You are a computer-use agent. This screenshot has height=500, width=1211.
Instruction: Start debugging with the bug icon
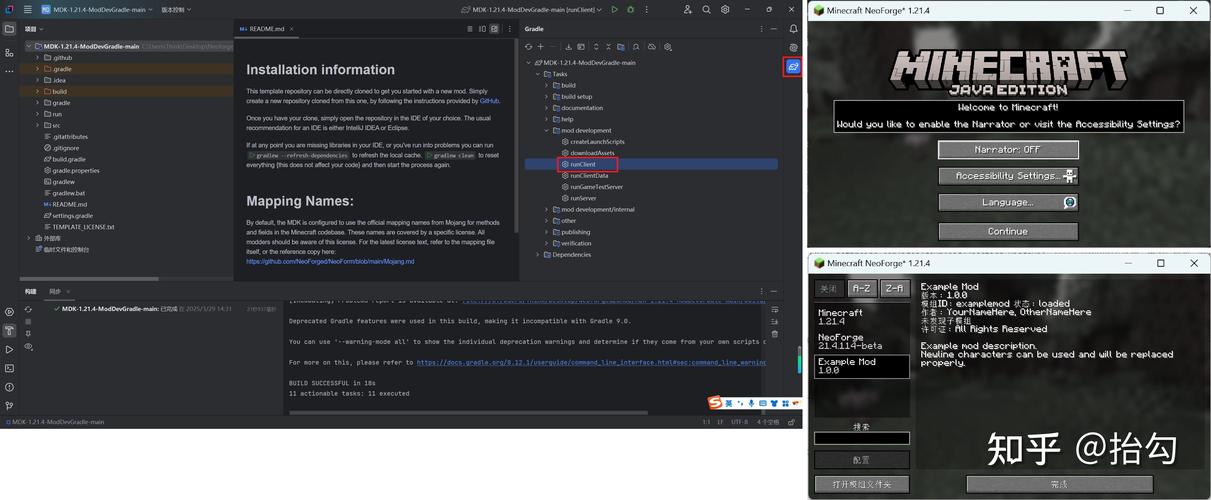[x=629, y=9]
